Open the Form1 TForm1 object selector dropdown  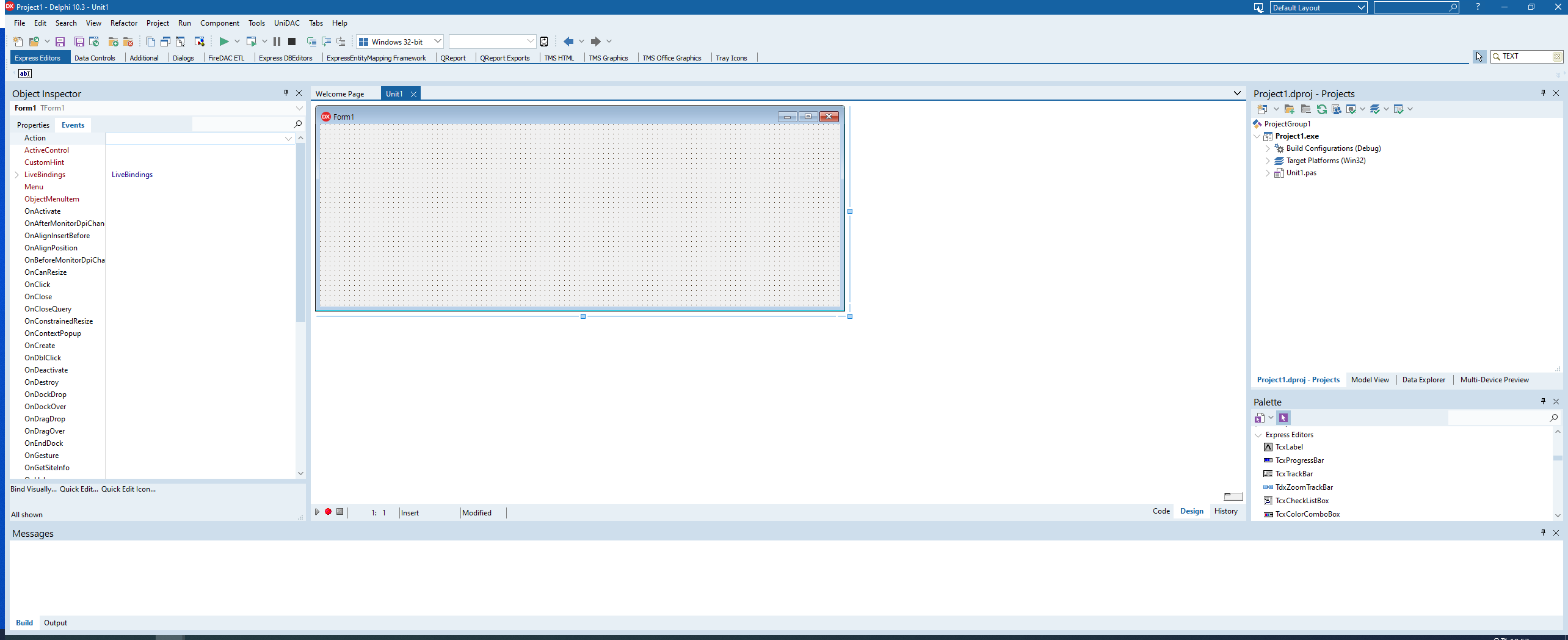point(299,108)
